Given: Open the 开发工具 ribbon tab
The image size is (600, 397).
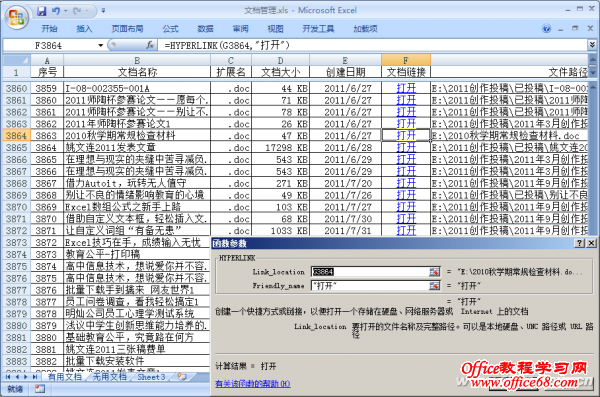Looking at the screenshot, I should 318,29.
